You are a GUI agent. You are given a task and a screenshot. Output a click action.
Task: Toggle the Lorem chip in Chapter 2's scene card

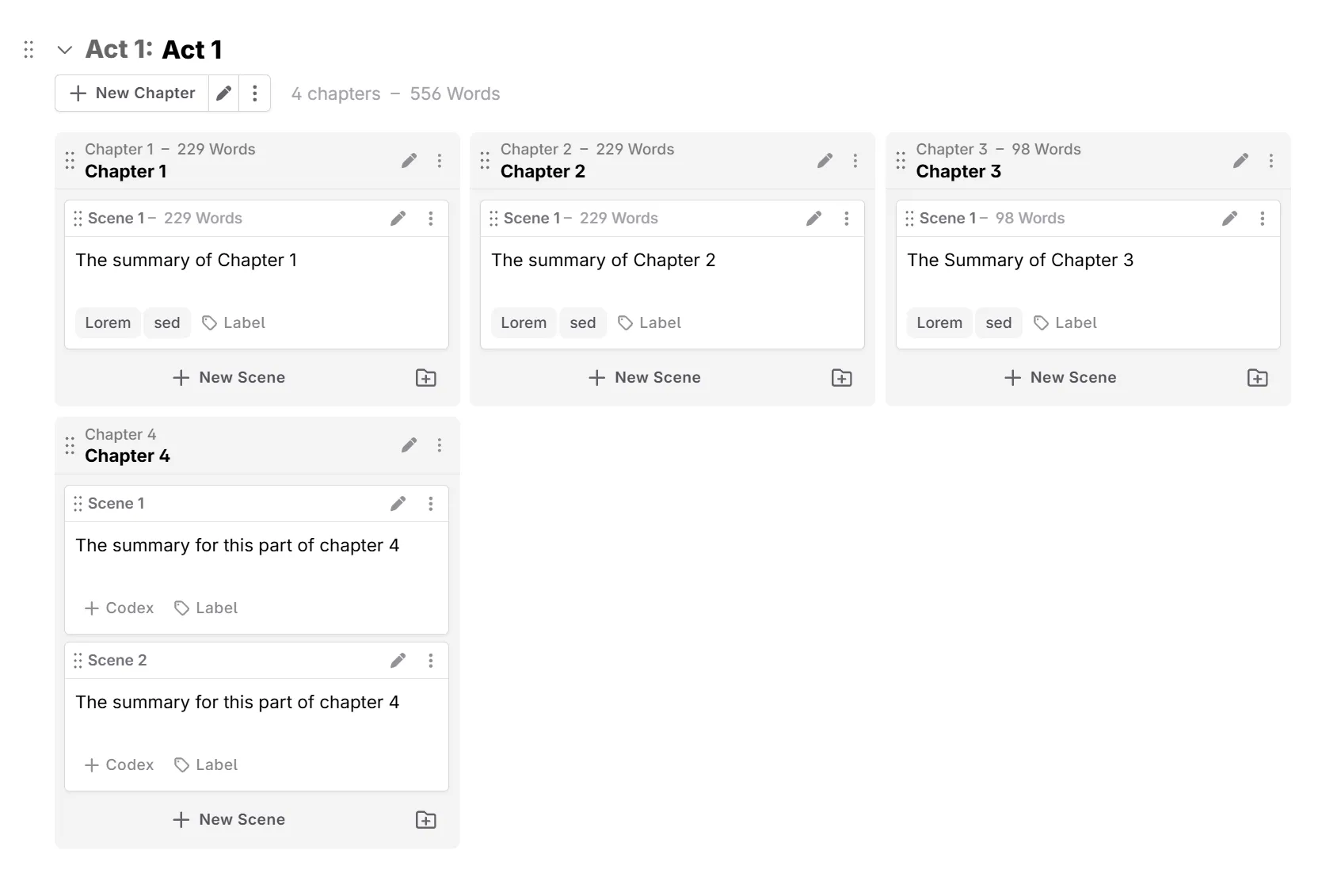(x=524, y=322)
